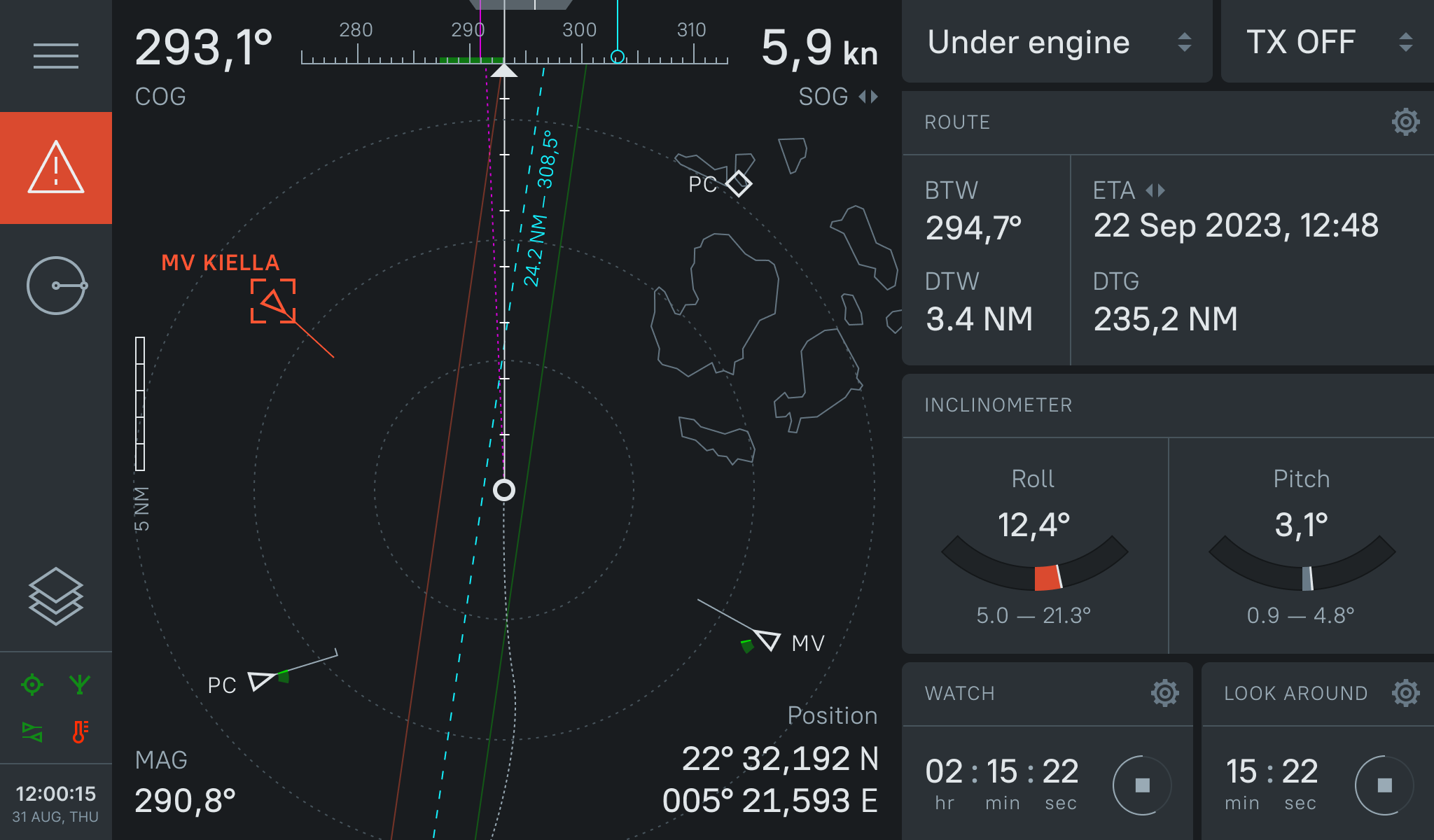This screenshot has height=840, width=1434.
Task: Click the red thermometer status icon
Action: tap(79, 733)
